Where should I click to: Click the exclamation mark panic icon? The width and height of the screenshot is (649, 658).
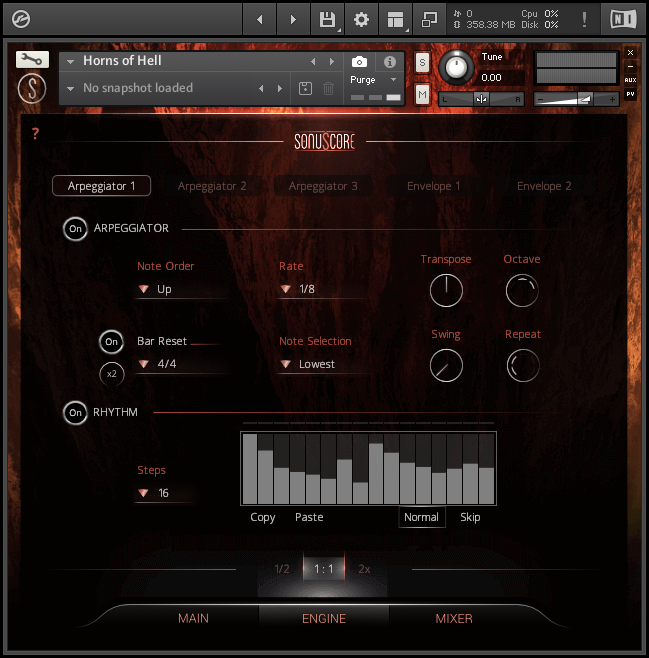coord(584,19)
